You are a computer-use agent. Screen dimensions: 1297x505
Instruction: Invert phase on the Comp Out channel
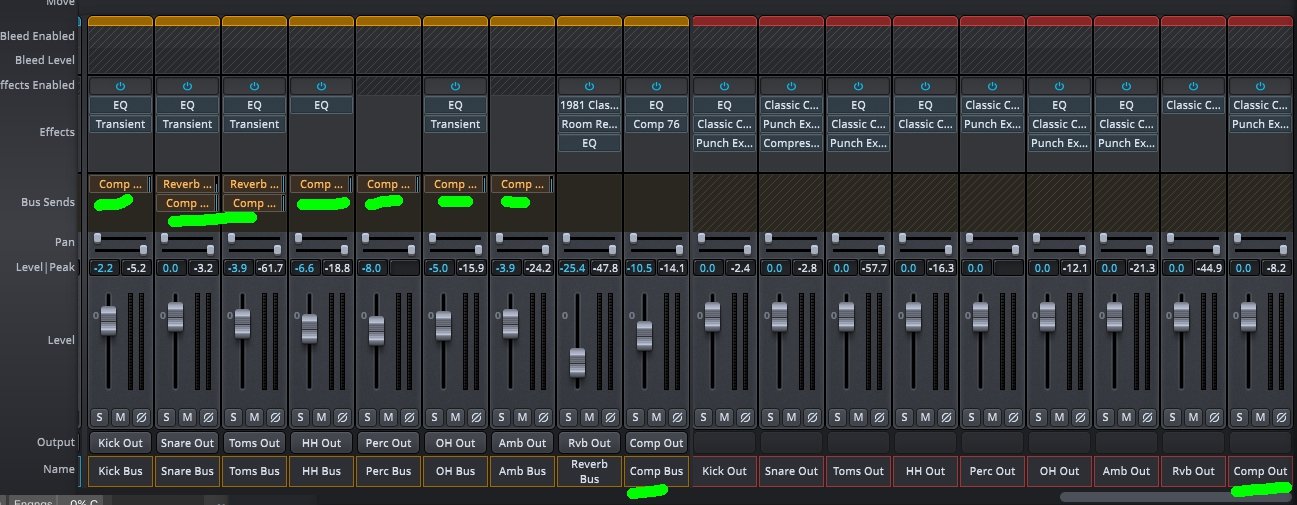click(x=1281, y=416)
